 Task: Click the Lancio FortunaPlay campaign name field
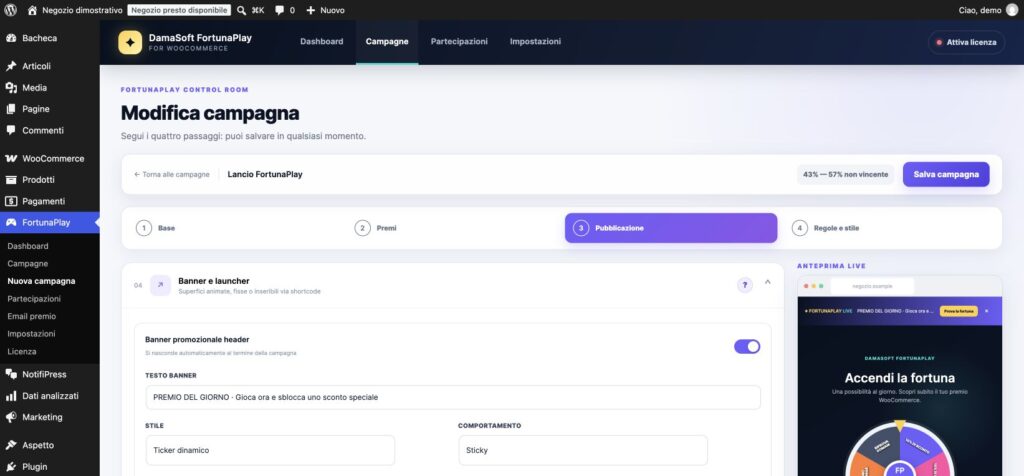(x=265, y=174)
